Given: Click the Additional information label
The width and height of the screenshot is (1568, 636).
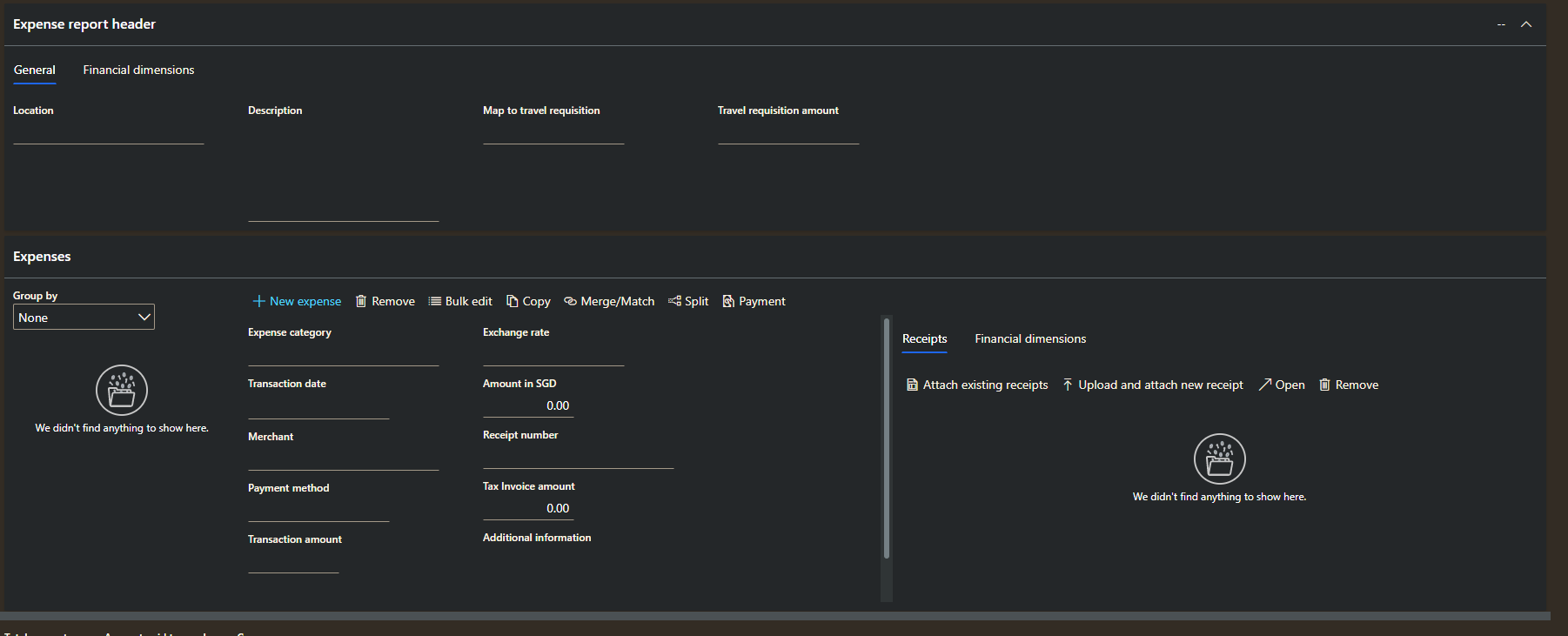Looking at the screenshot, I should tap(537, 538).
